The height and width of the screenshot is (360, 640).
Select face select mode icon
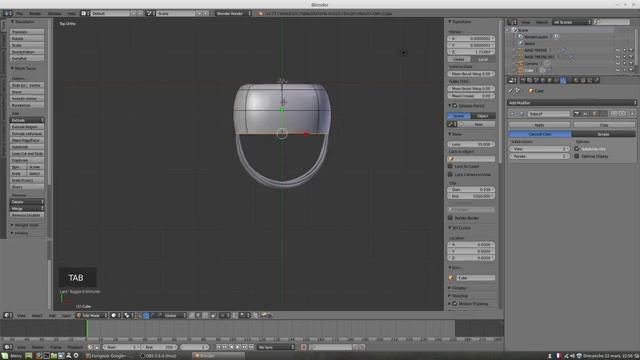pyautogui.click(x=205, y=315)
